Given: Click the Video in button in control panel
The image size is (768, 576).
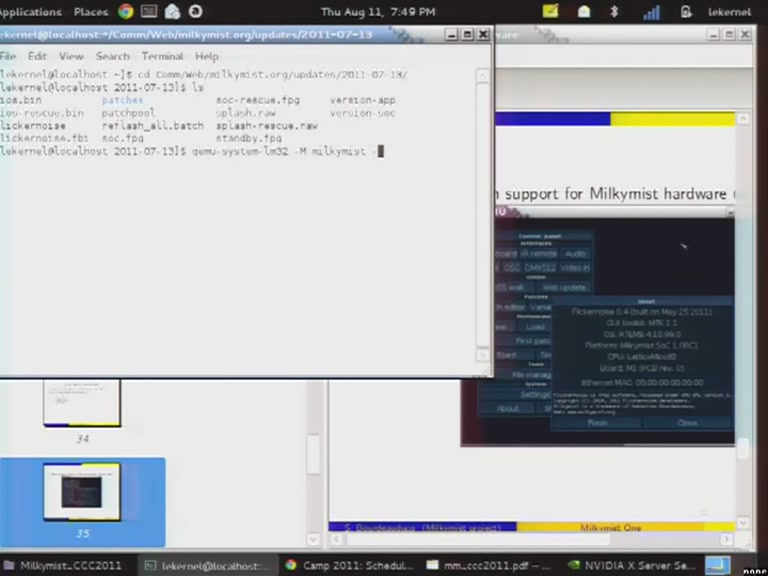Looking at the screenshot, I should (575, 268).
